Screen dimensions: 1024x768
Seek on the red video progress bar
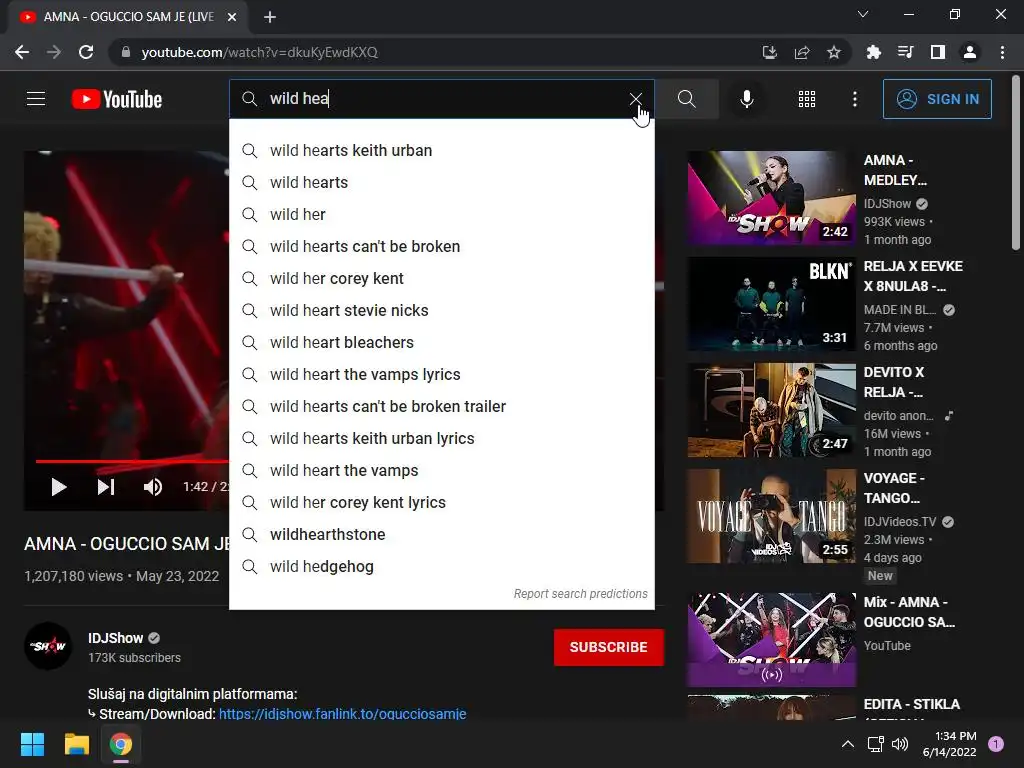(x=132, y=461)
